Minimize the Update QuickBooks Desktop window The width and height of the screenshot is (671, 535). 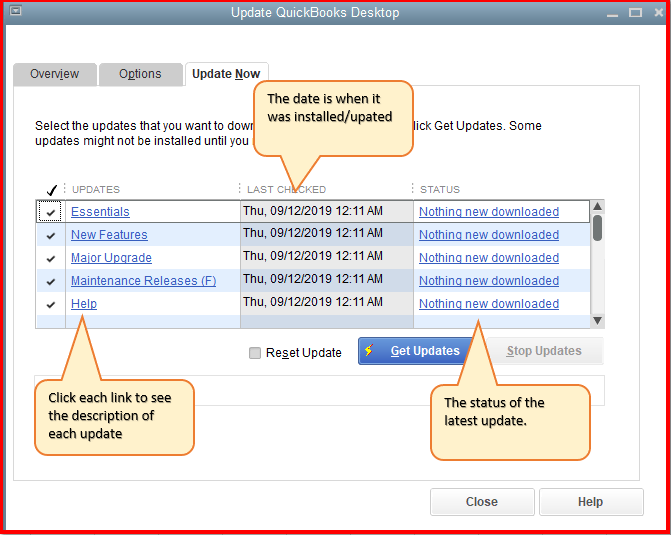(612, 13)
